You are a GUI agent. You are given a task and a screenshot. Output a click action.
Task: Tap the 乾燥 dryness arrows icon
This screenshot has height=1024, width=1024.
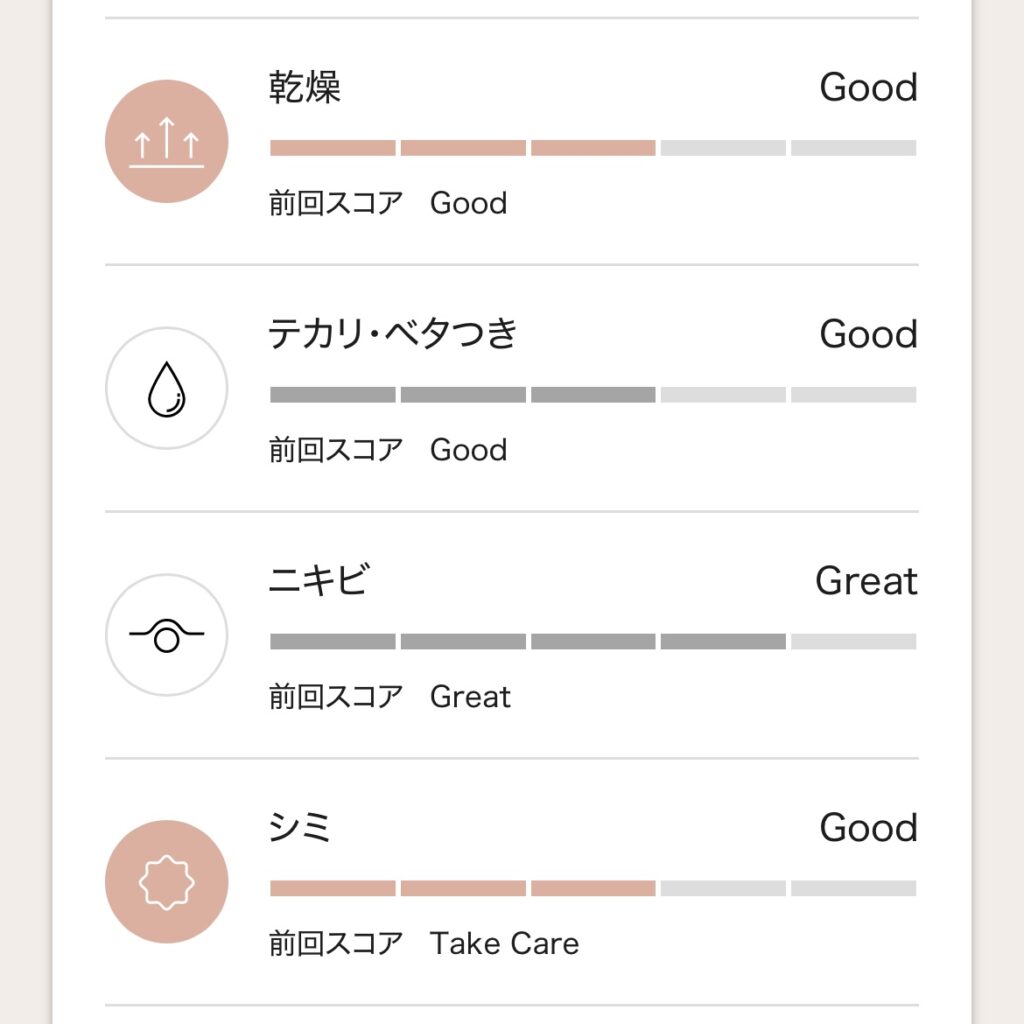tap(166, 141)
